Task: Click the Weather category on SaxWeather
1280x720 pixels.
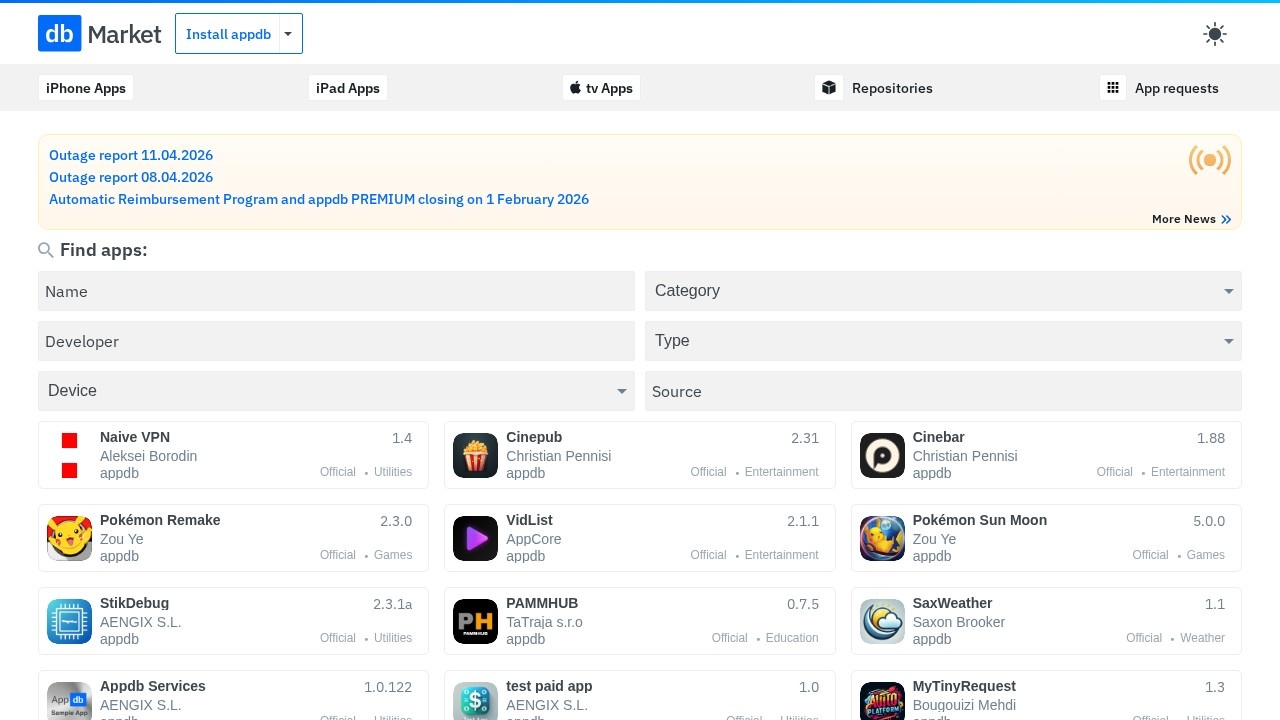Action: [1202, 638]
